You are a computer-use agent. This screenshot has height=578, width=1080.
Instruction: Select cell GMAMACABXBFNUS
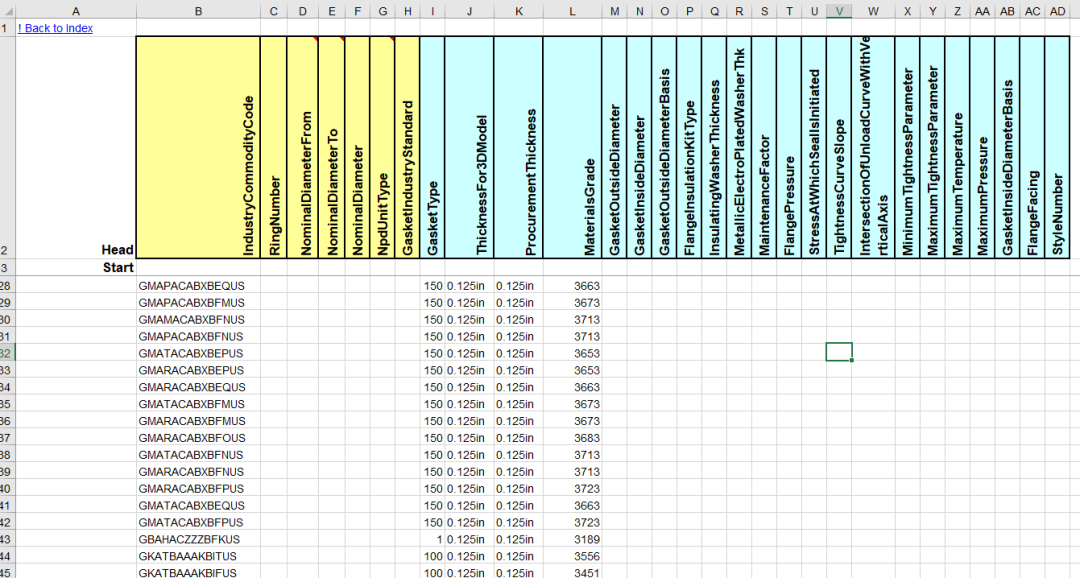(198, 320)
